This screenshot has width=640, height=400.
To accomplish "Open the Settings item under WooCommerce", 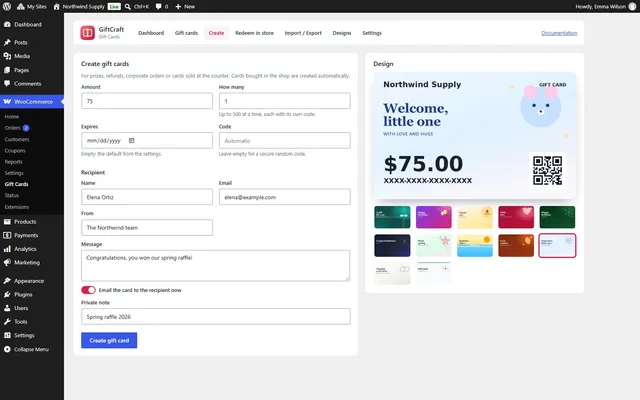I will coord(14,173).
